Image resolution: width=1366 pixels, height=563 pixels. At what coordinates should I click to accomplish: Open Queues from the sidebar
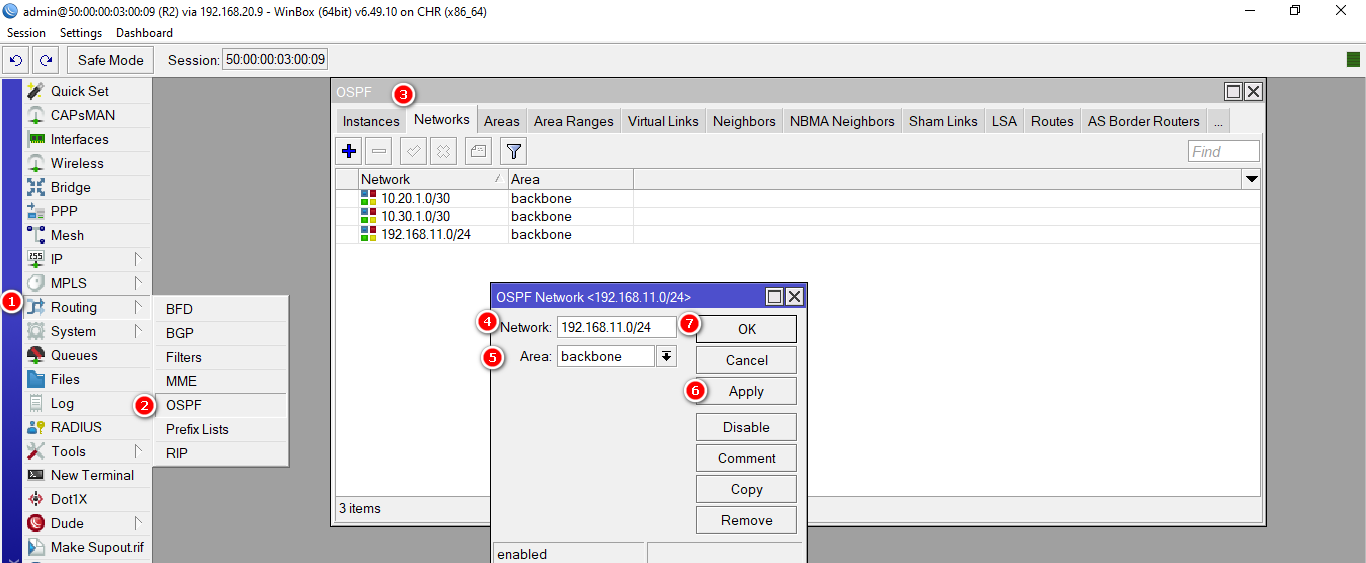87,355
